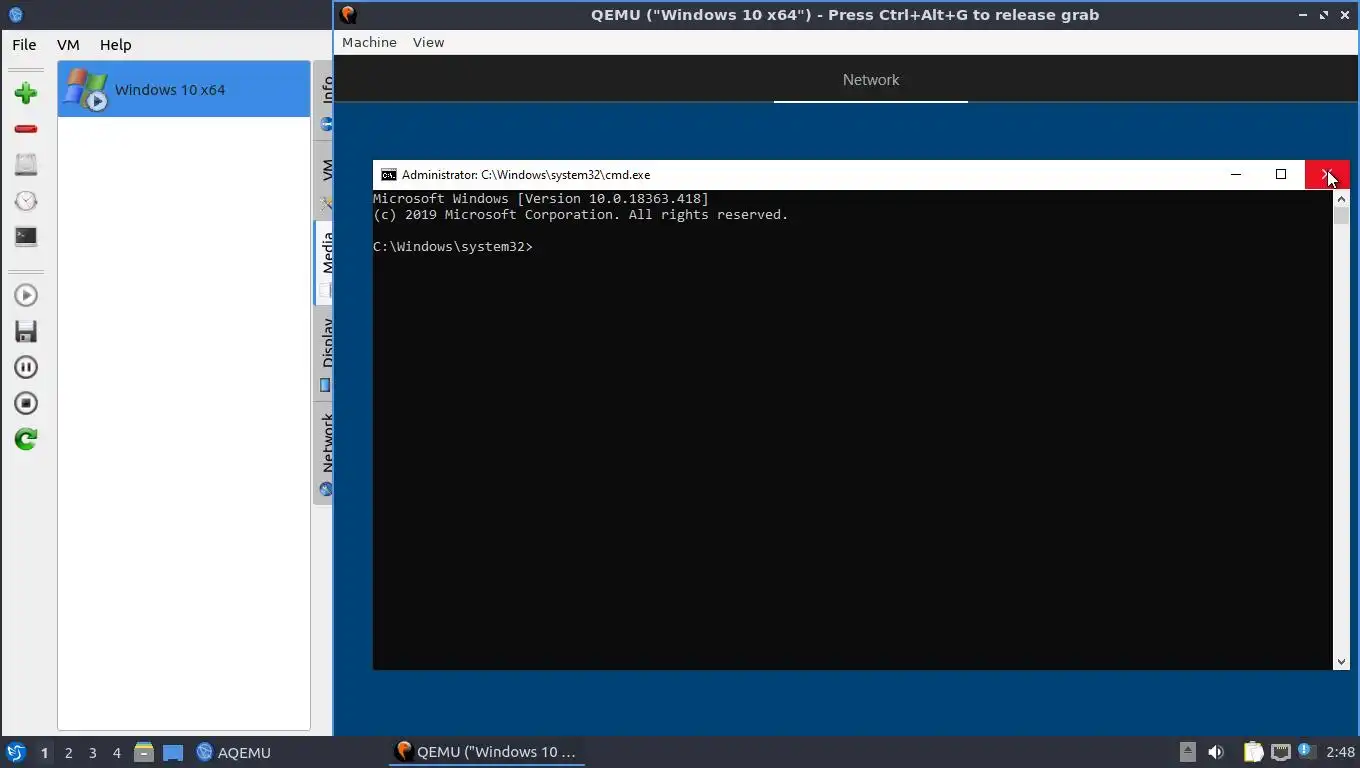
Task: Click the Microsoft Windows version text line
Action: [x=541, y=199]
